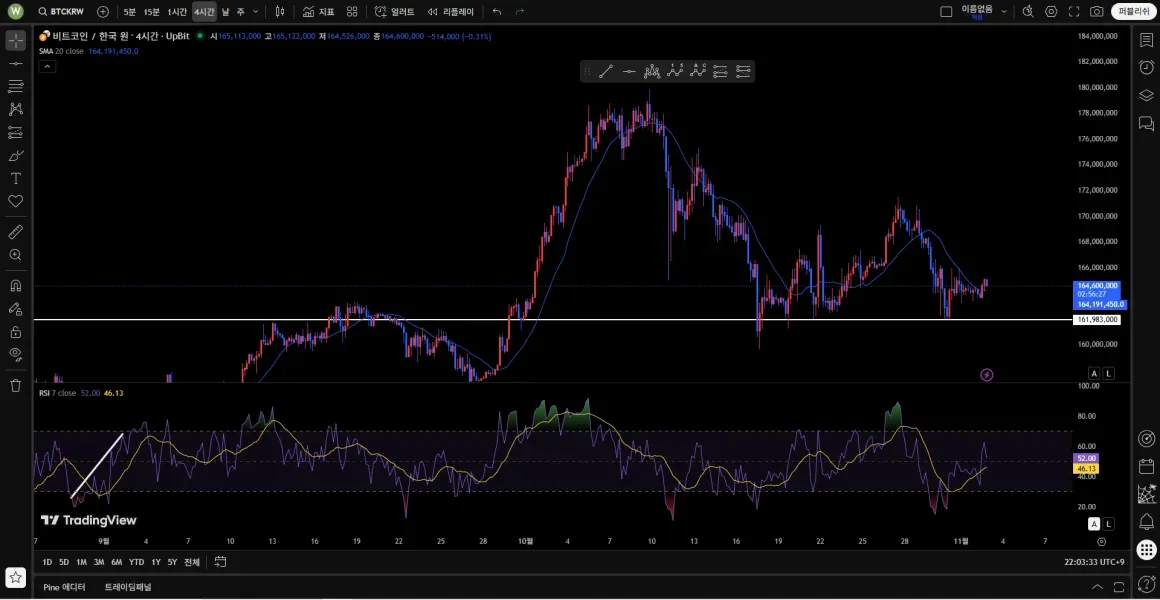
Task: Select the Measure ruler tool
Action: point(15,232)
